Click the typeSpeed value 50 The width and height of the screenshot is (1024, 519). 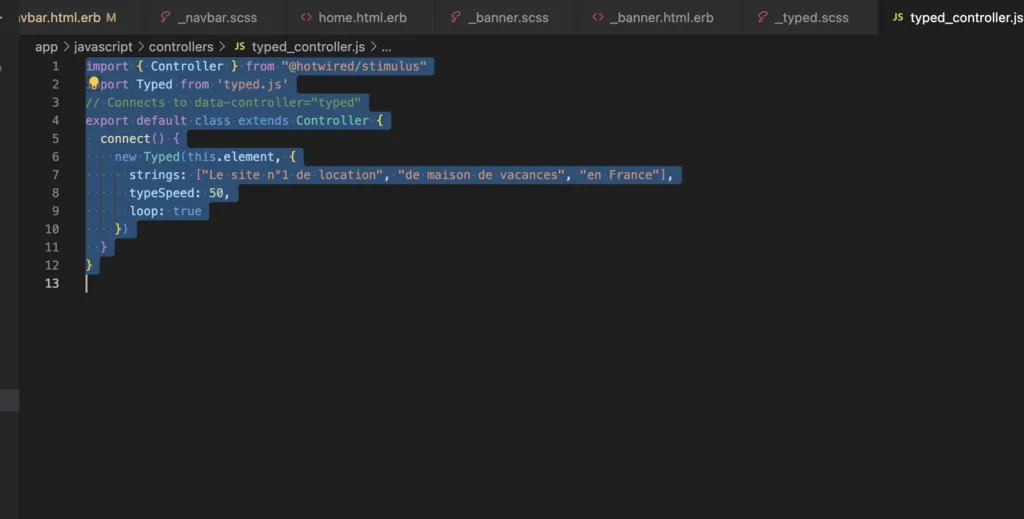click(216, 193)
